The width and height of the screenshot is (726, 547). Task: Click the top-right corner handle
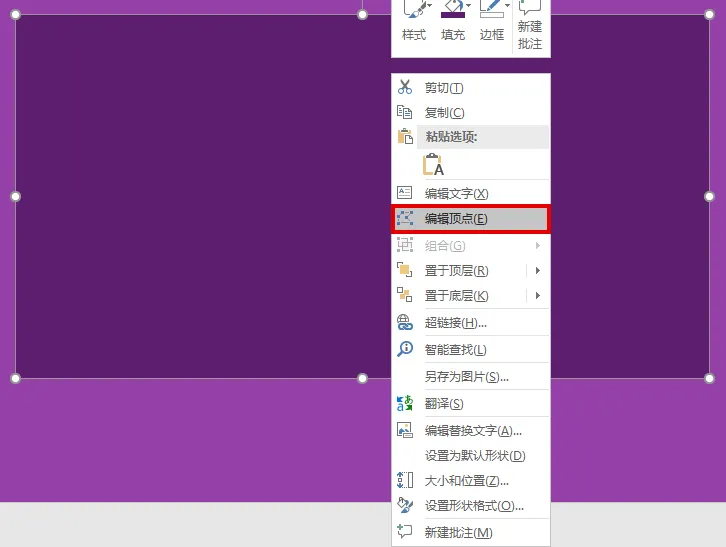[x=709, y=14]
